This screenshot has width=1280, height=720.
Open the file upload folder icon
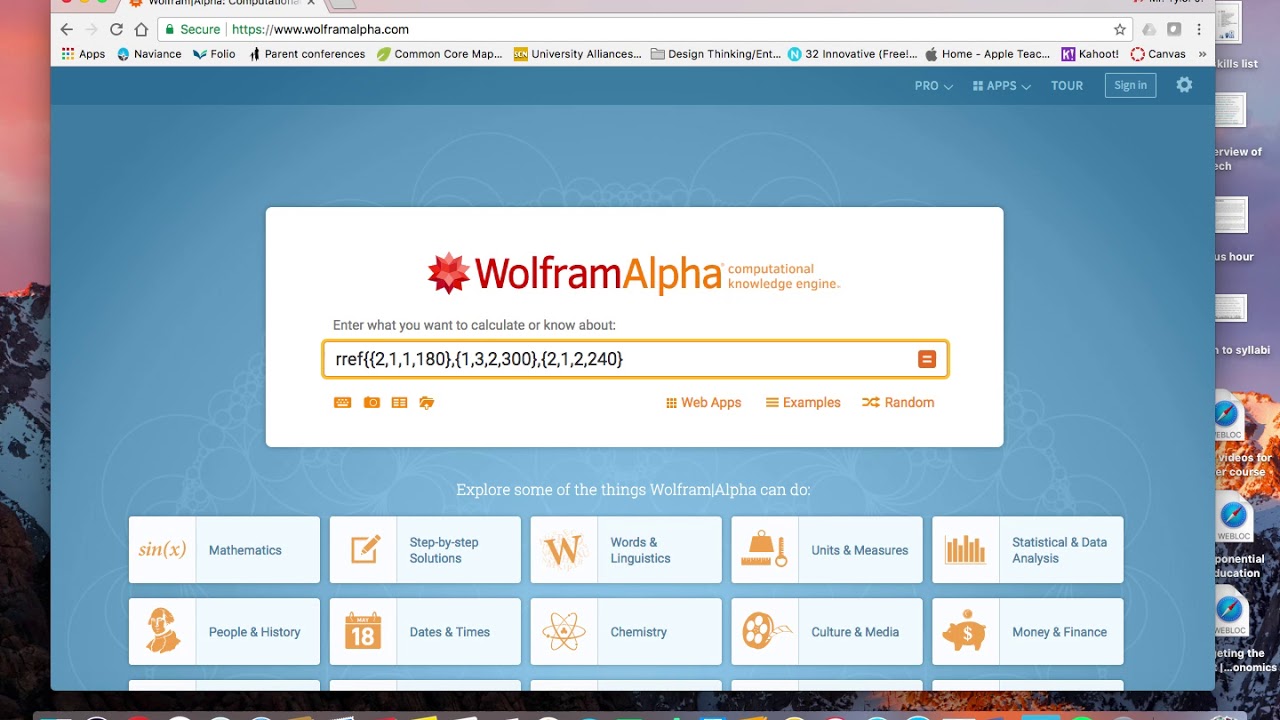(x=427, y=402)
